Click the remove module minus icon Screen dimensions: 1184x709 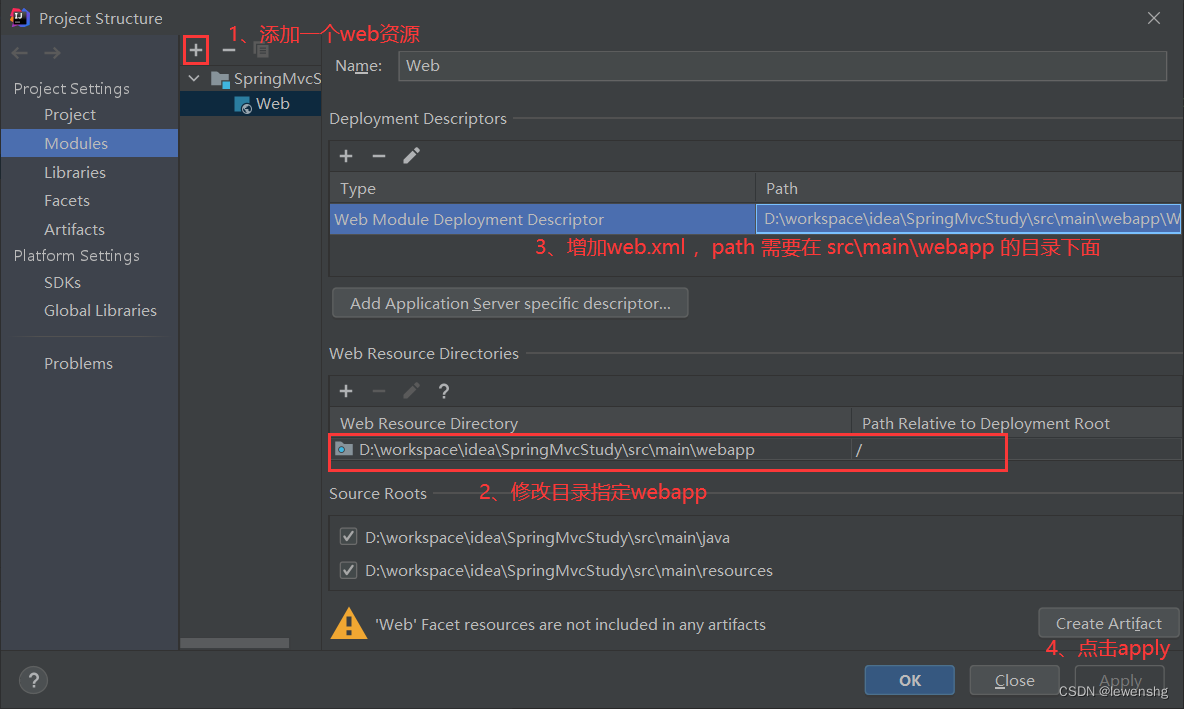(227, 49)
